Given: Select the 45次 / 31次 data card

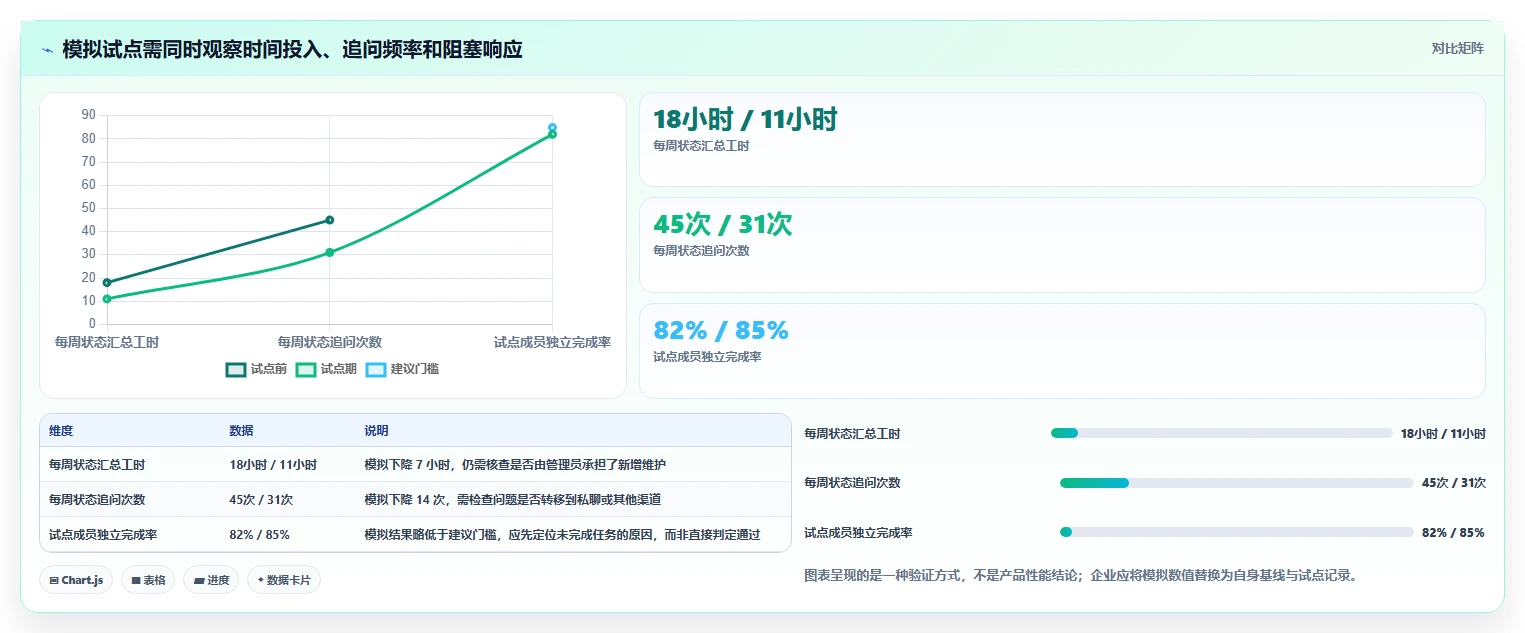Looking at the screenshot, I should (1062, 245).
